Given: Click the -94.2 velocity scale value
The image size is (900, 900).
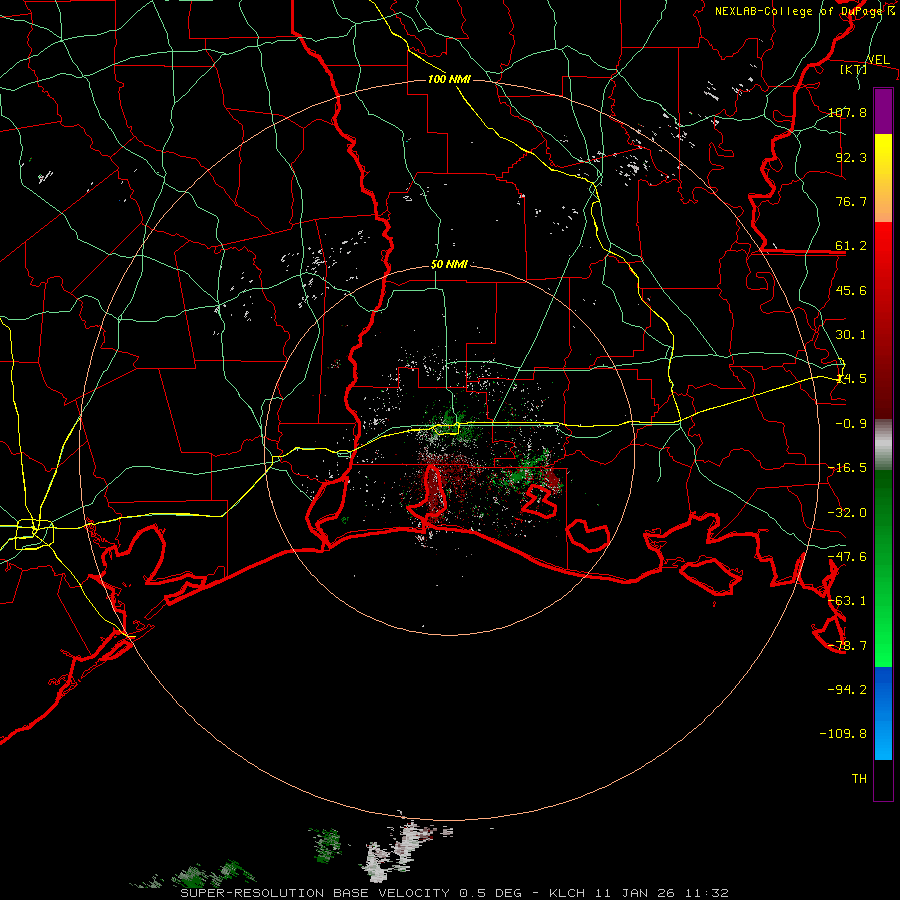Looking at the screenshot, I should pyautogui.click(x=847, y=690).
